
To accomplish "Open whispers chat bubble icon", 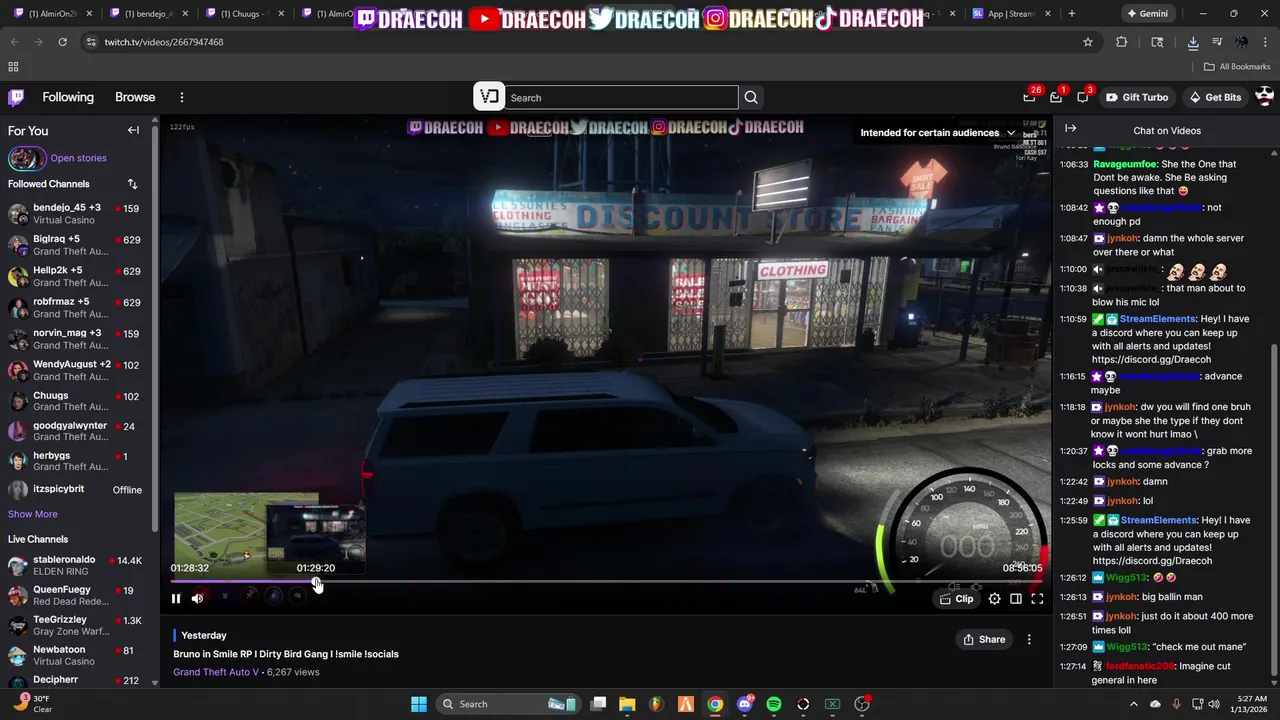I will 1083,97.
